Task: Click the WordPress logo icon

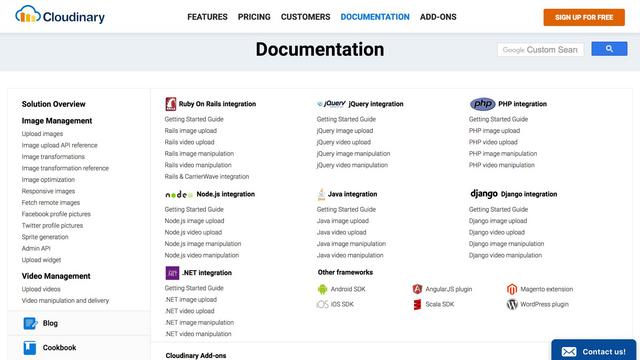Action: click(x=512, y=304)
